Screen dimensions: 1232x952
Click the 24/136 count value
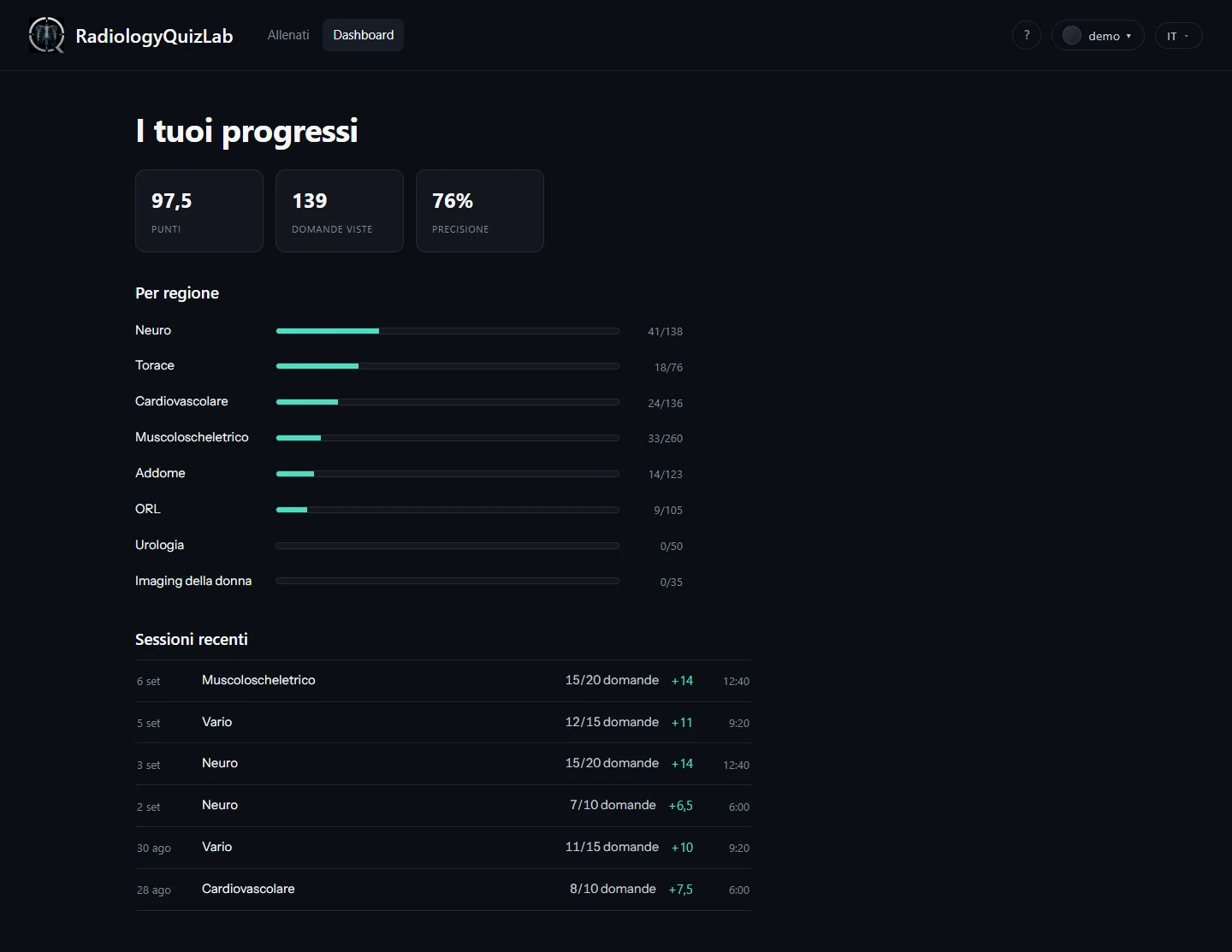click(665, 404)
